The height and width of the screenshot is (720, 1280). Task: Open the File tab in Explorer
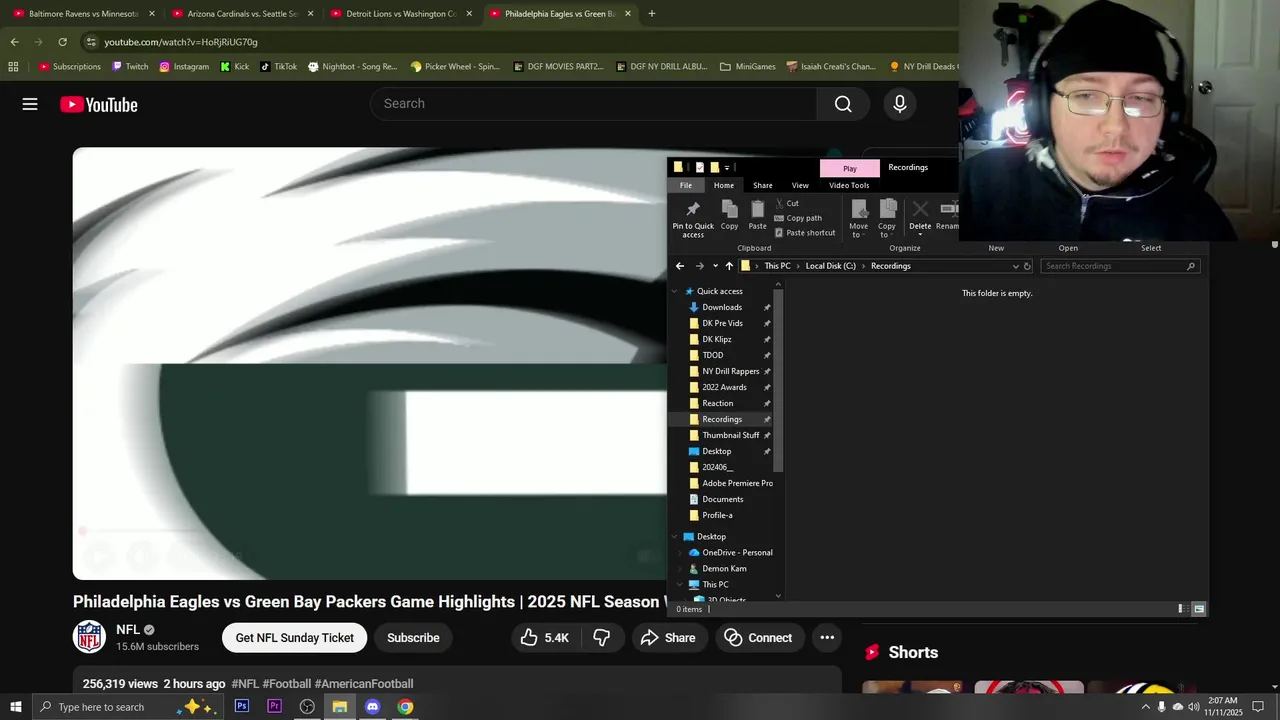tap(686, 185)
